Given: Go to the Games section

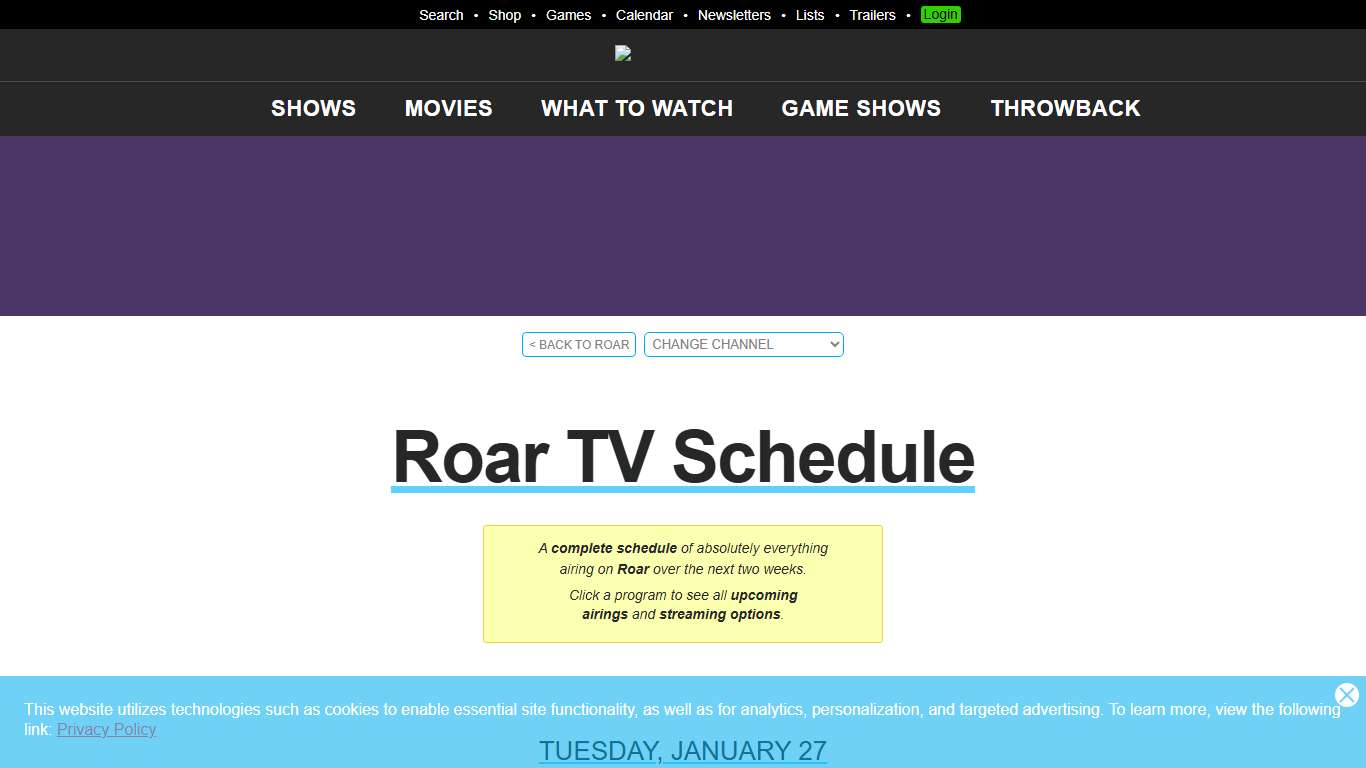Looking at the screenshot, I should (x=569, y=15).
